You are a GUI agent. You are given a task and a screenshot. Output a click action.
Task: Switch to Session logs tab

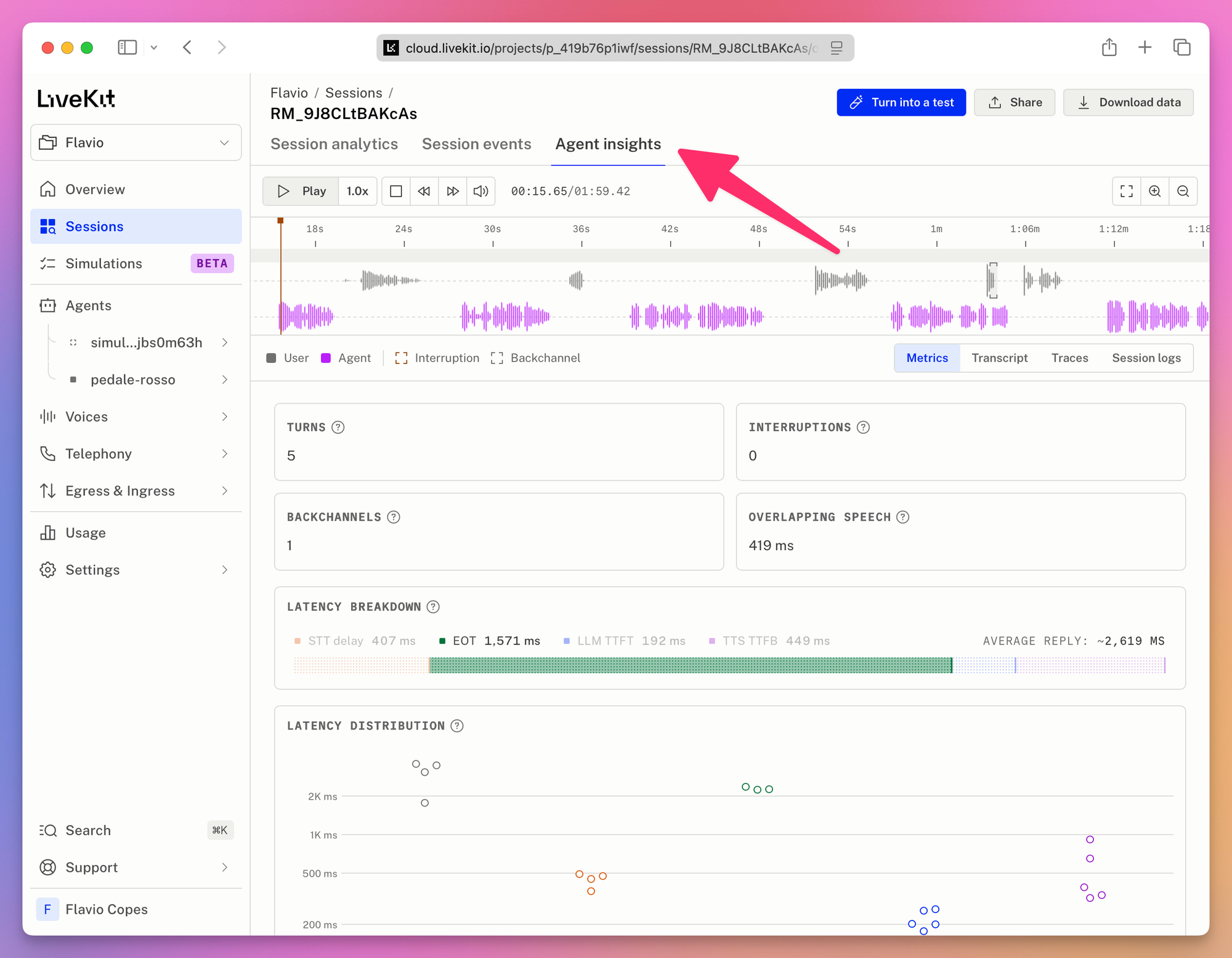click(x=1146, y=358)
